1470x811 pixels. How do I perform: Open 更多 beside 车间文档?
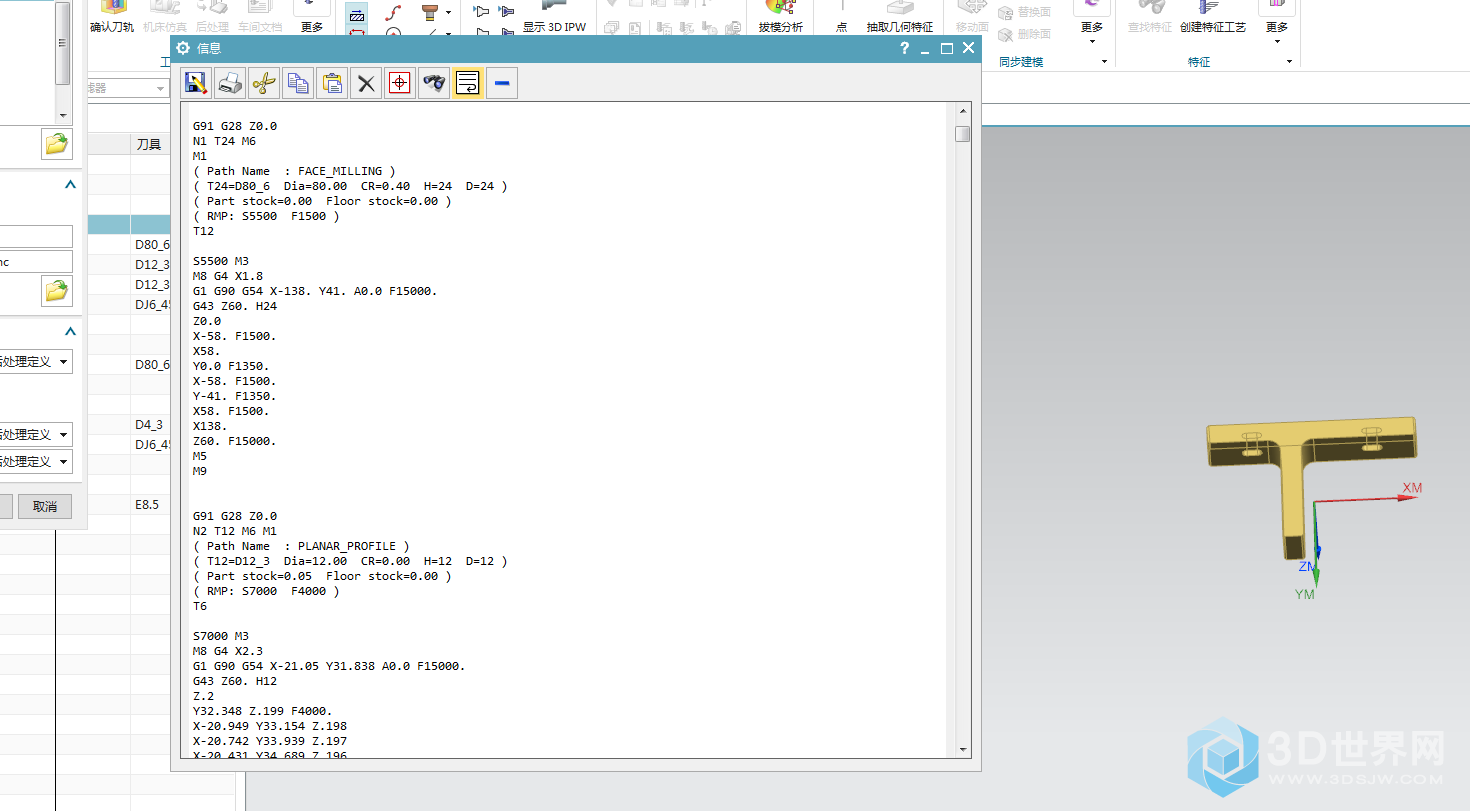[312, 18]
